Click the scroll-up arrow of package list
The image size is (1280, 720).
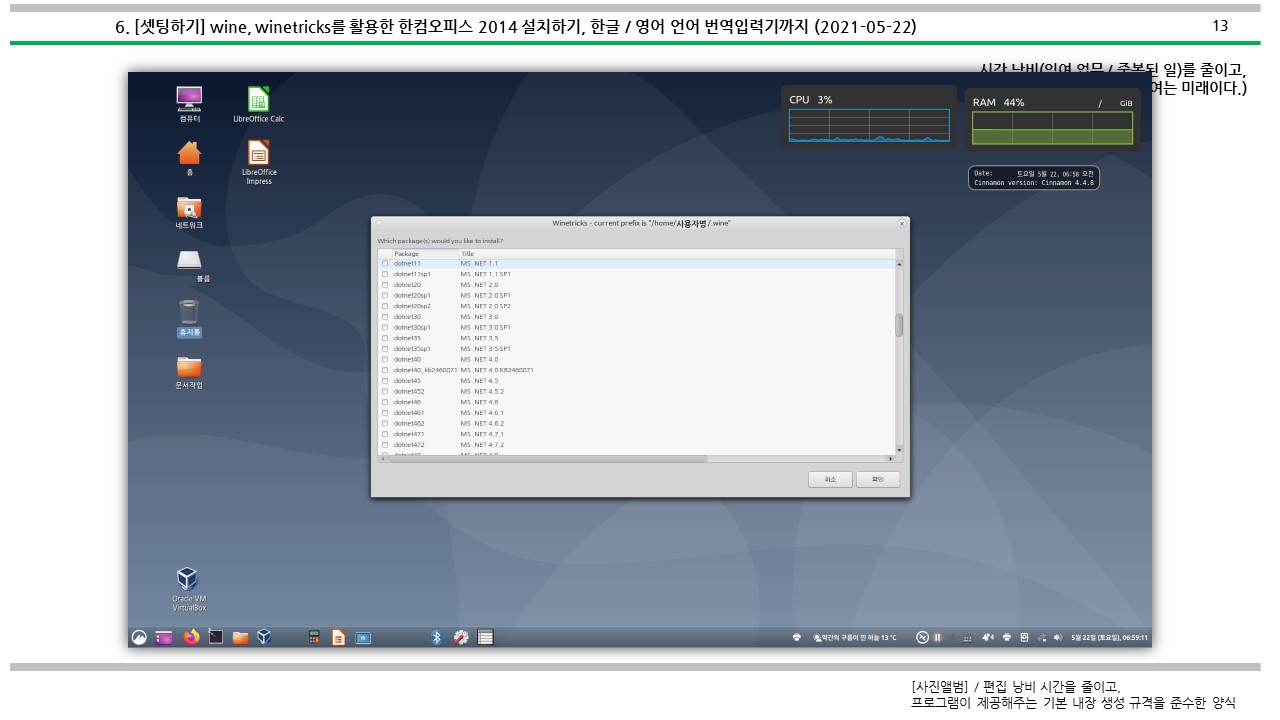click(x=899, y=263)
